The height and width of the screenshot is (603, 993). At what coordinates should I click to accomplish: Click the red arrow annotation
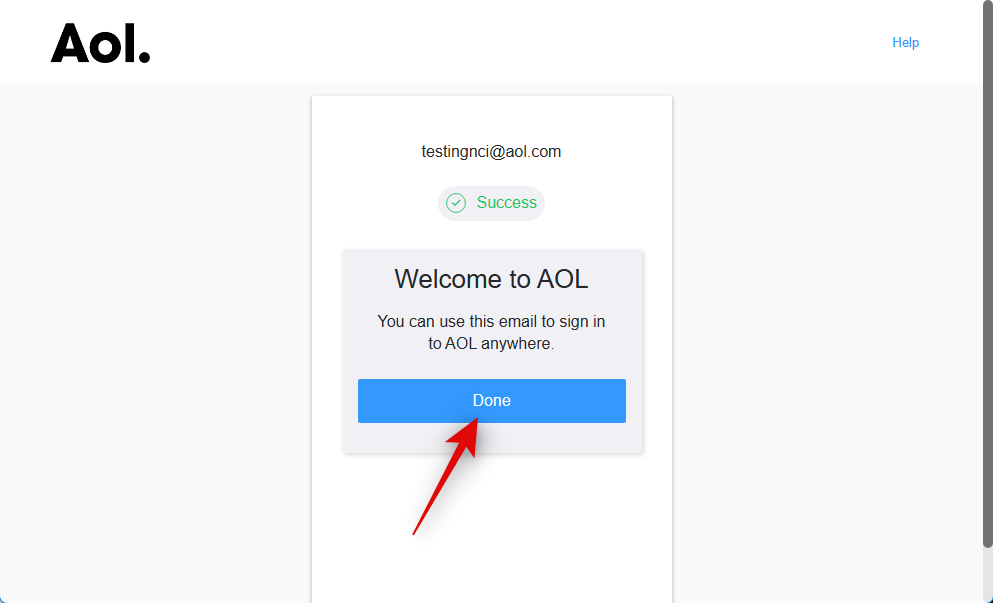point(445,475)
